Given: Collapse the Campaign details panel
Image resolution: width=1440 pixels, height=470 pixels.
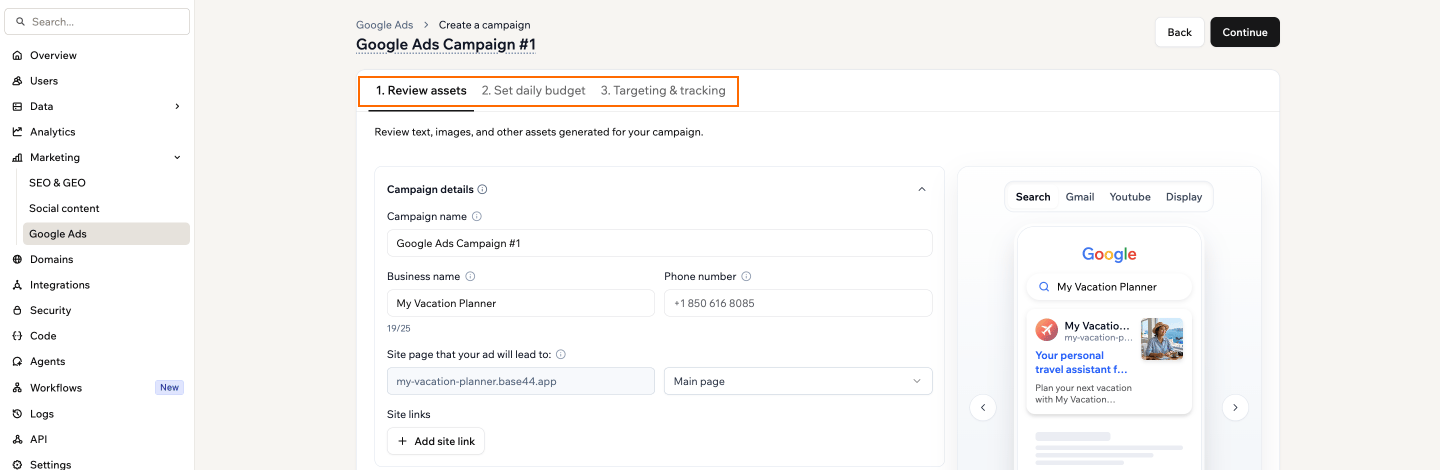Looking at the screenshot, I should coord(922,189).
